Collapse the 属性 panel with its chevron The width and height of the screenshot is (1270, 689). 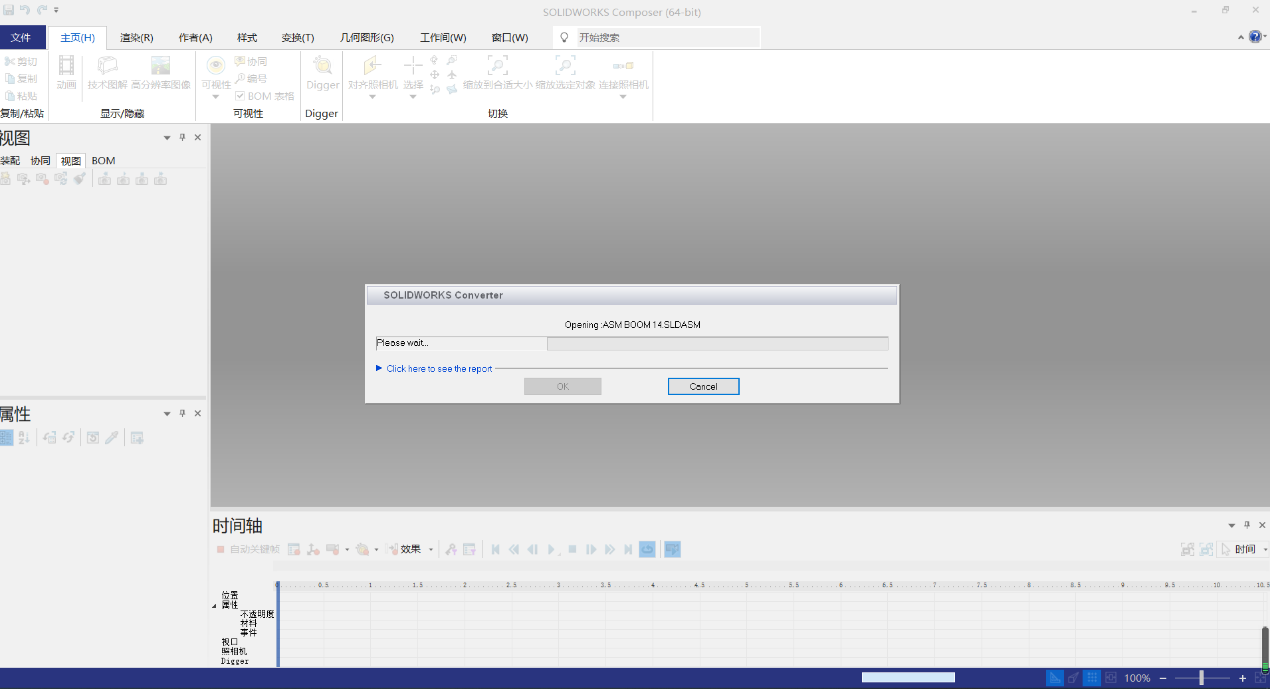(x=166, y=412)
